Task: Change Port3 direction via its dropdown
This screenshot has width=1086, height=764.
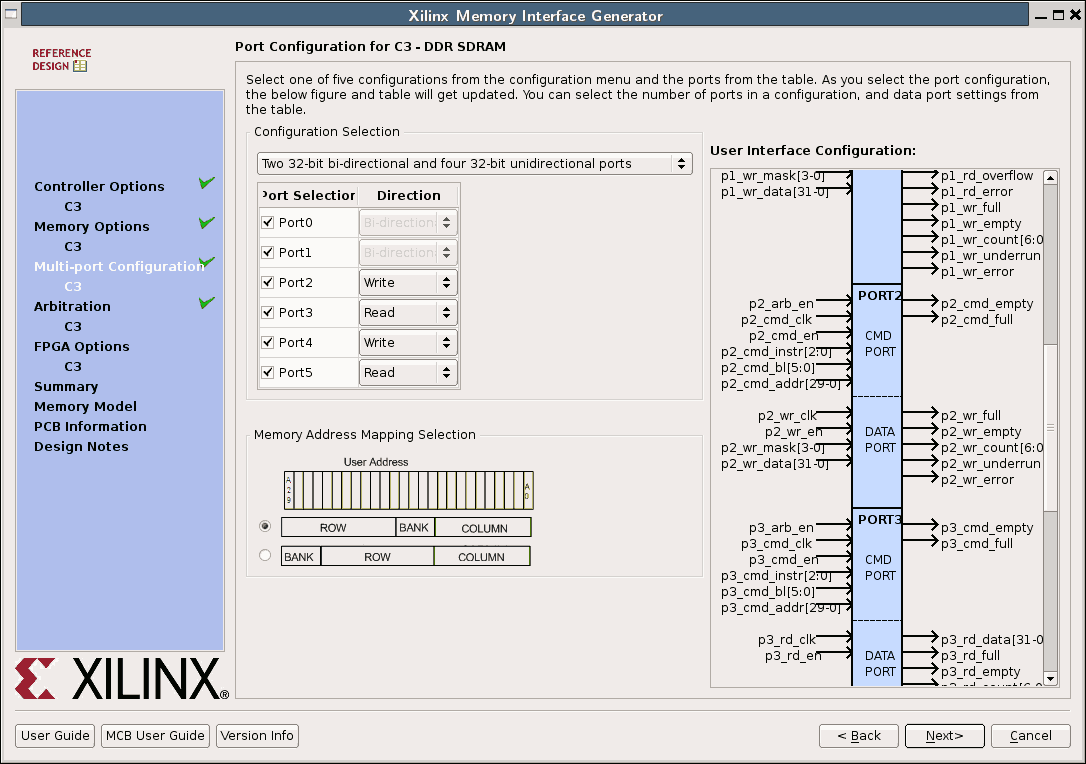Action: tap(408, 313)
